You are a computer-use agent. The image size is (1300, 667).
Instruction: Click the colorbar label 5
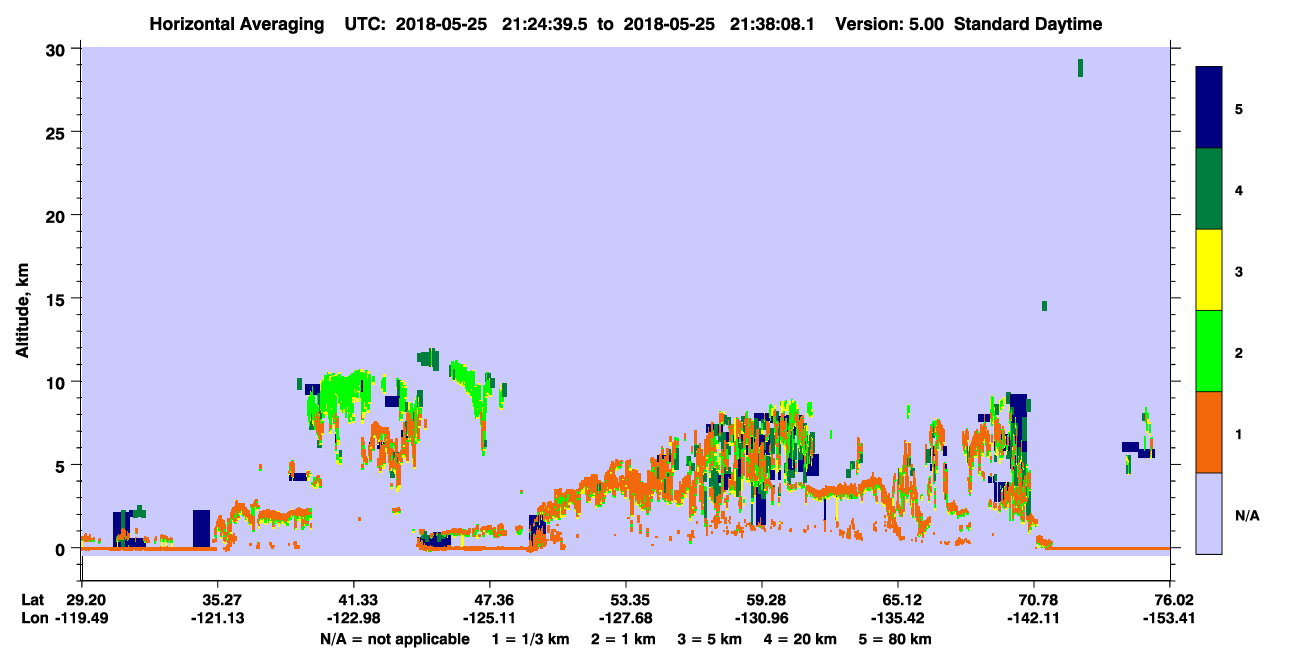tap(1239, 108)
